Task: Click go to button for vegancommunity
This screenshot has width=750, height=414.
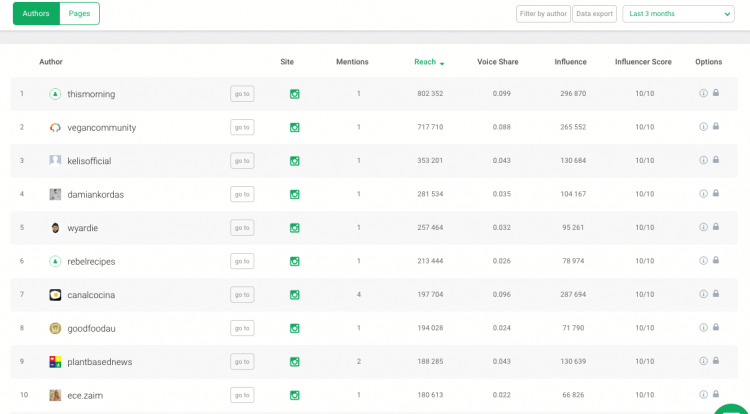Action: point(242,127)
